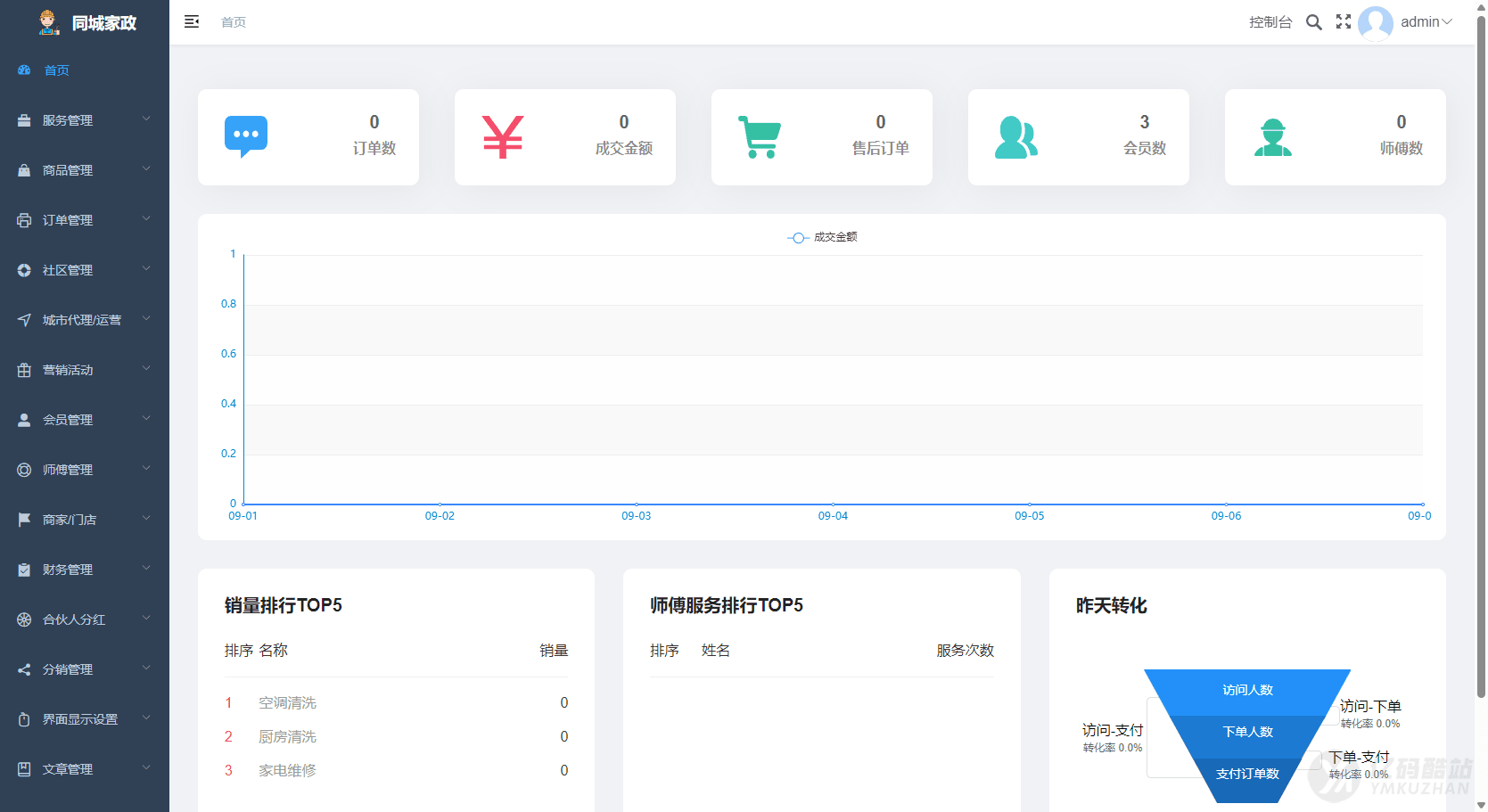Click the 商家/门店 flag icon
Viewport: 1488px width, 812px height.
tap(24, 520)
